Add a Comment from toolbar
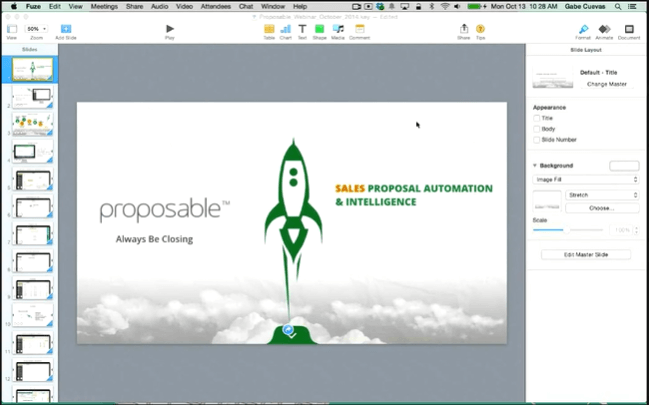The width and height of the screenshot is (649, 405). [x=360, y=29]
